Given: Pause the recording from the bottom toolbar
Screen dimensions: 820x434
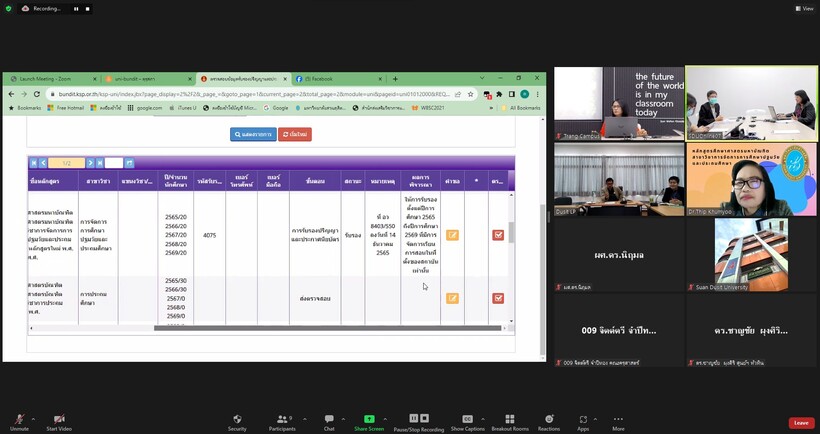Looking at the screenshot, I should tap(413, 418).
